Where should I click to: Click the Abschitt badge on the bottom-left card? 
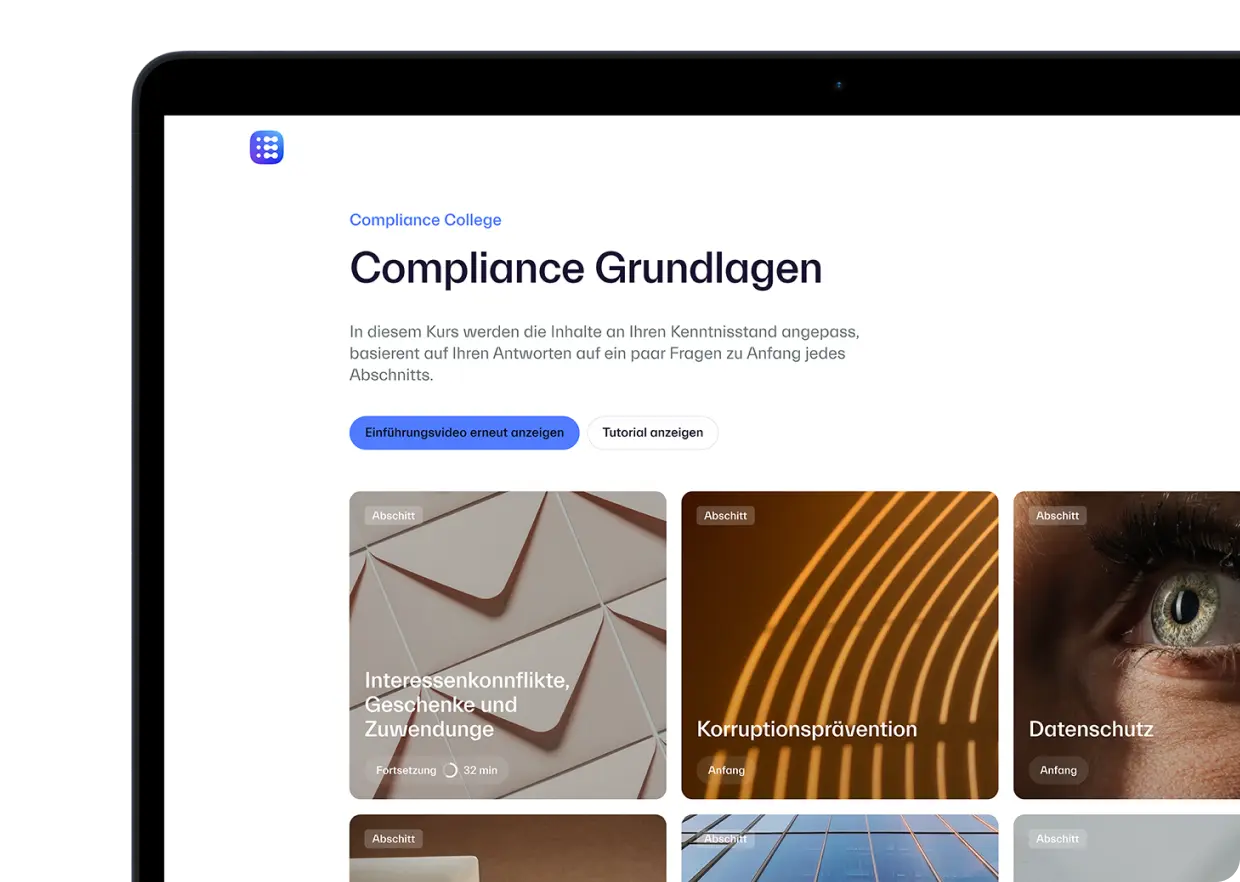(393, 838)
